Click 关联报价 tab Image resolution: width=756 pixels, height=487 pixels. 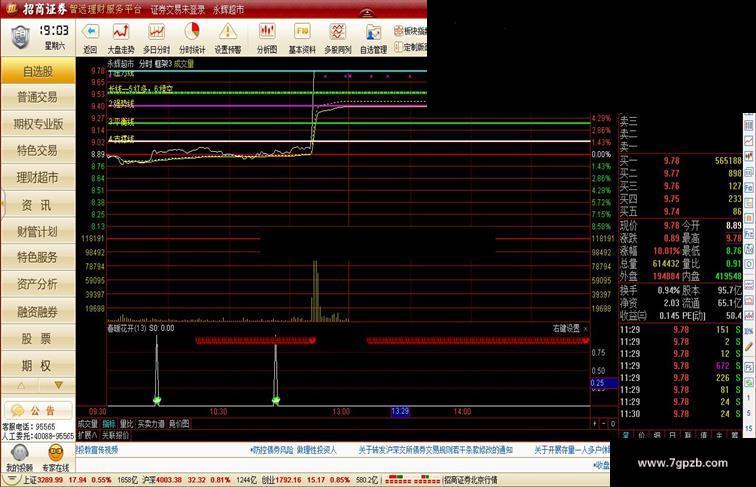click(x=115, y=435)
